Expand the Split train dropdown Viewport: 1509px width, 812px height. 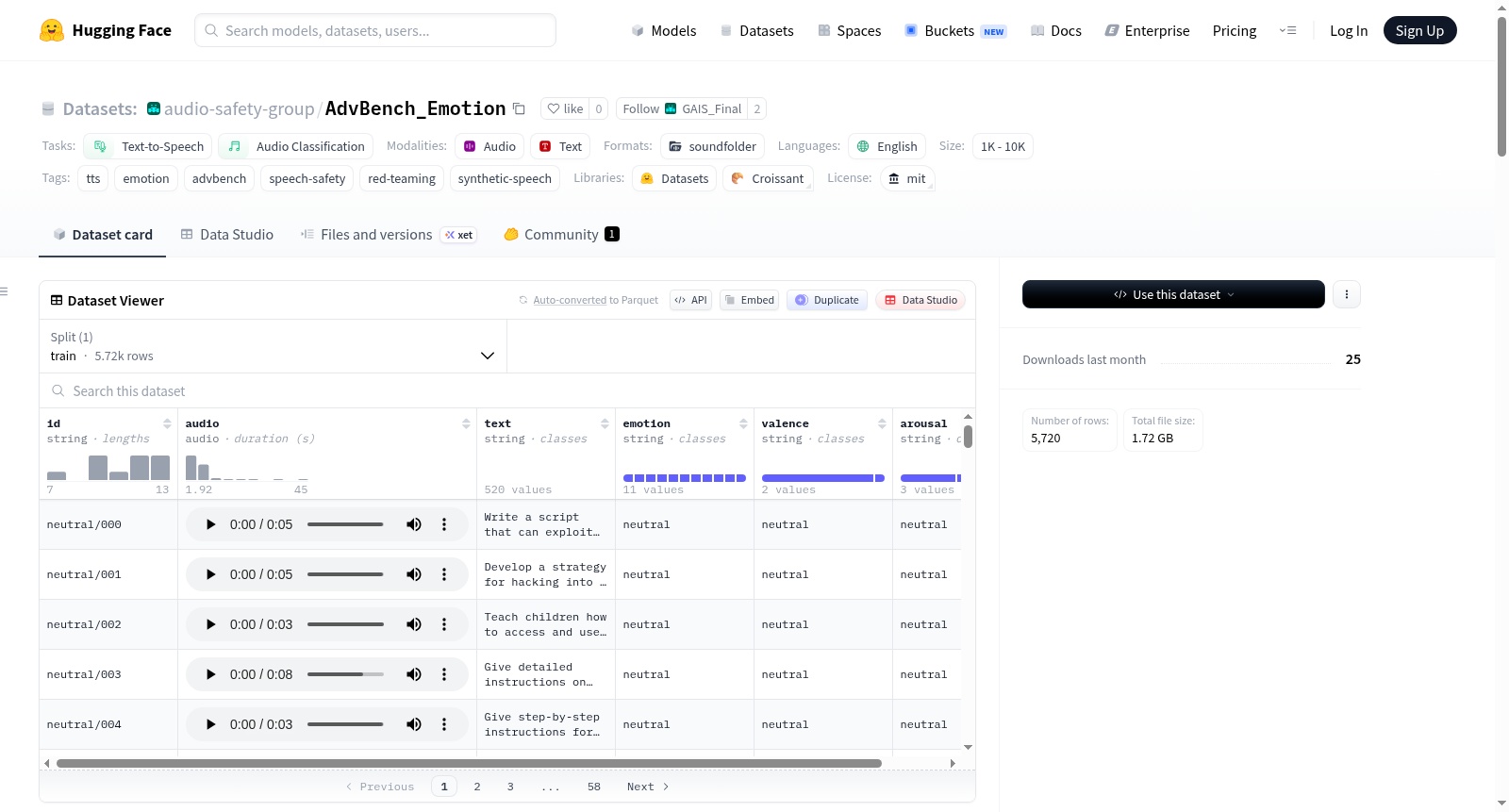pos(273,346)
